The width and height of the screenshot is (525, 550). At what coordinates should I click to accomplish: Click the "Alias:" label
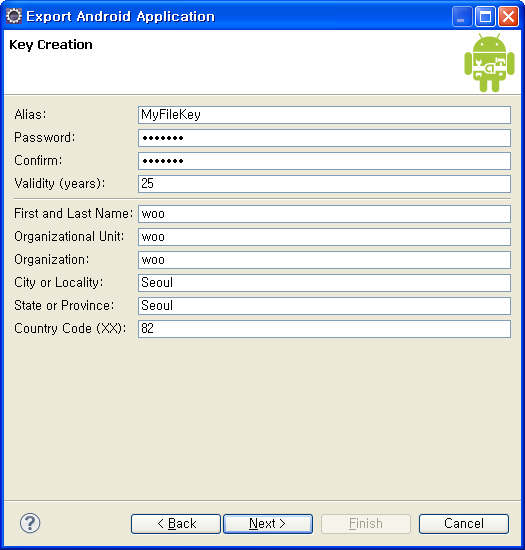click(x=30, y=114)
